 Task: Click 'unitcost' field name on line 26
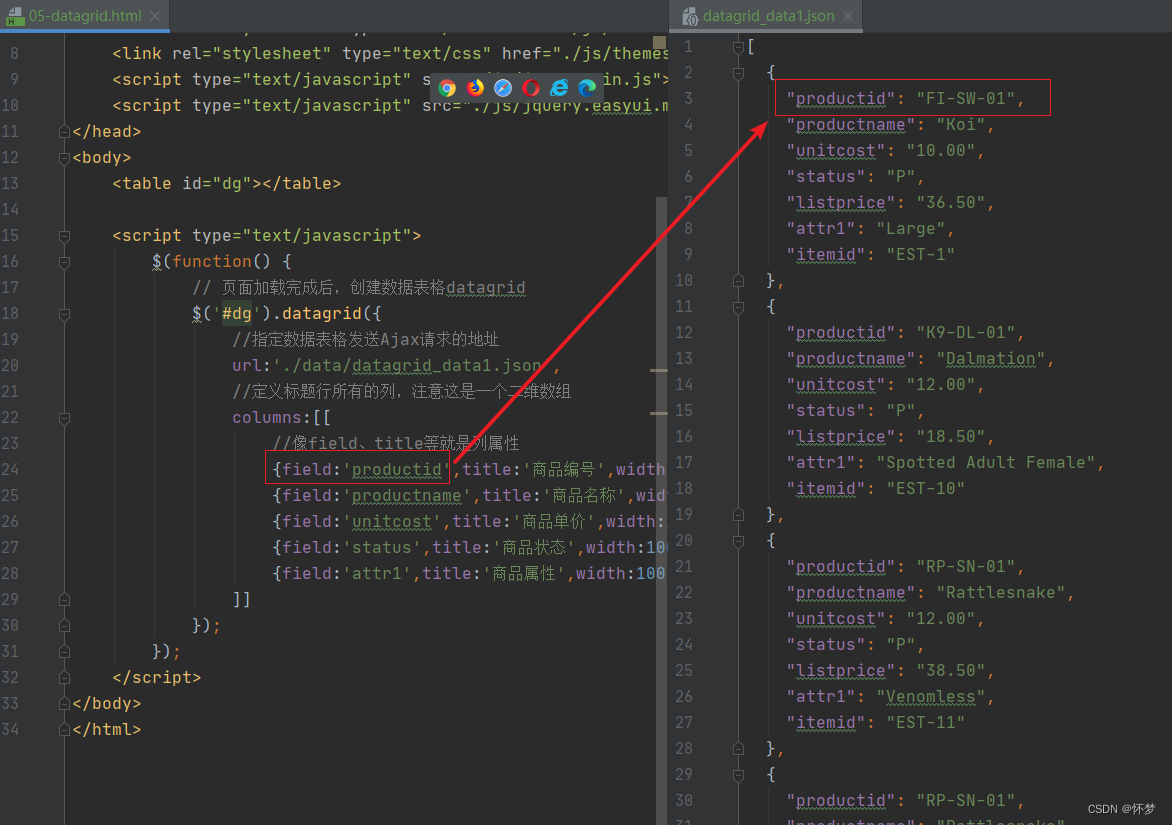tap(392, 522)
